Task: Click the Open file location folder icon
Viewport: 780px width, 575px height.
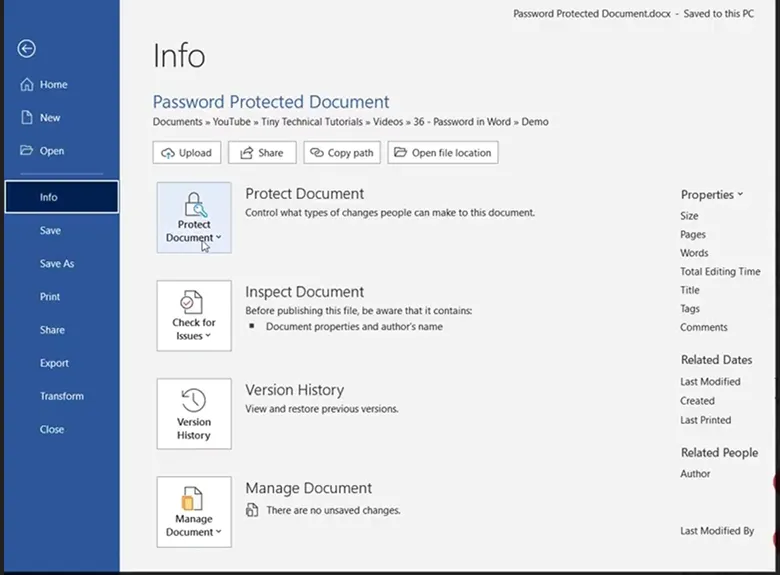Action: point(400,153)
